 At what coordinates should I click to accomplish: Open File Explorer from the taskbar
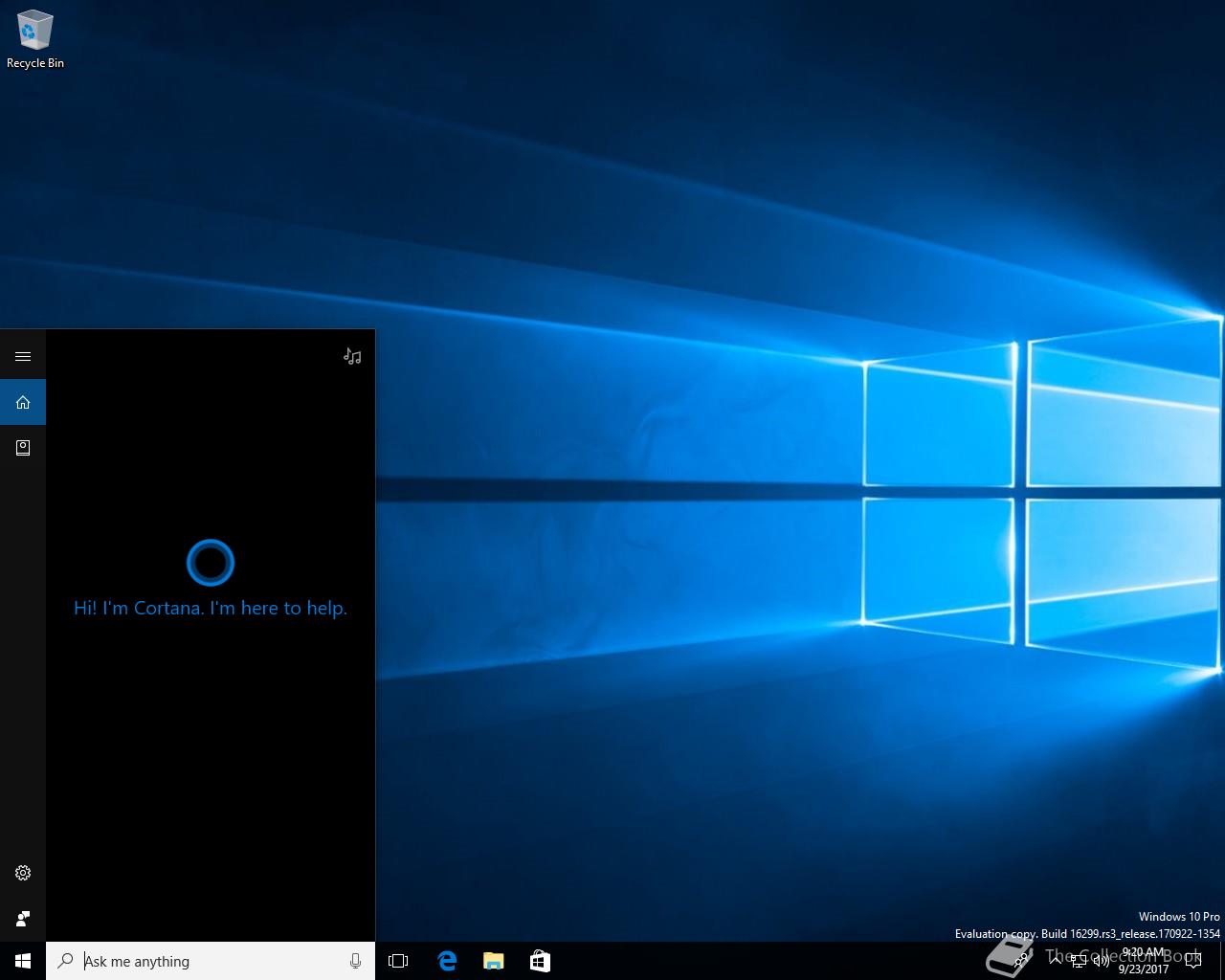click(493, 961)
